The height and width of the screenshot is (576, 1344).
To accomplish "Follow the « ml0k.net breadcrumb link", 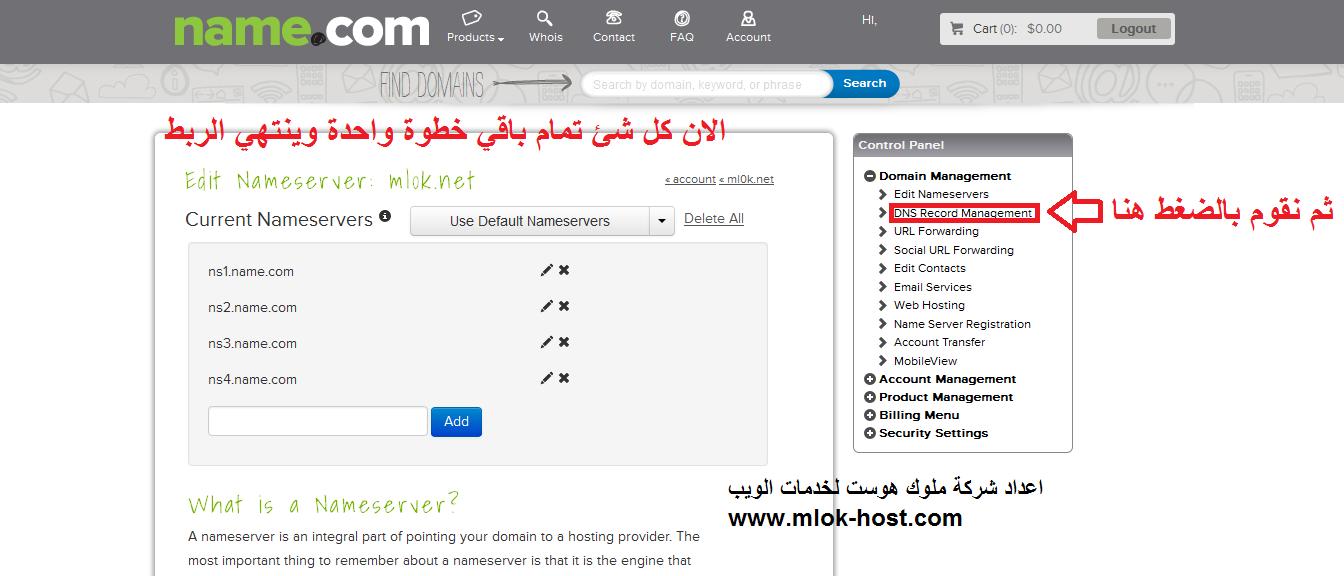I will click(x=747, y=180).
